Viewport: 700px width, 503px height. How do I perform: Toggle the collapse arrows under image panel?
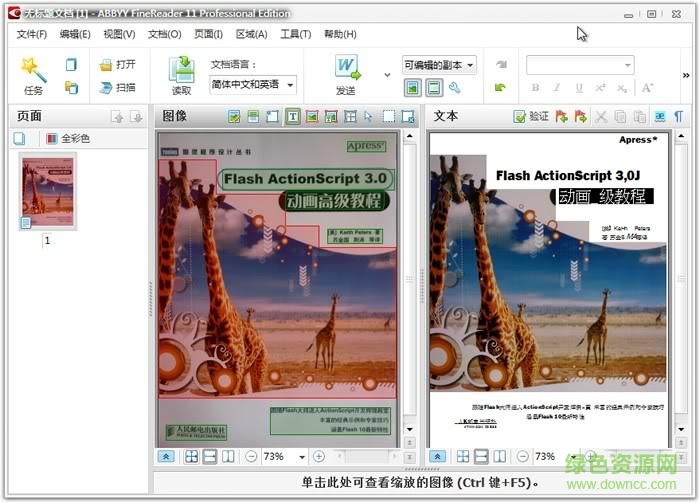click(x=166, y=456)
